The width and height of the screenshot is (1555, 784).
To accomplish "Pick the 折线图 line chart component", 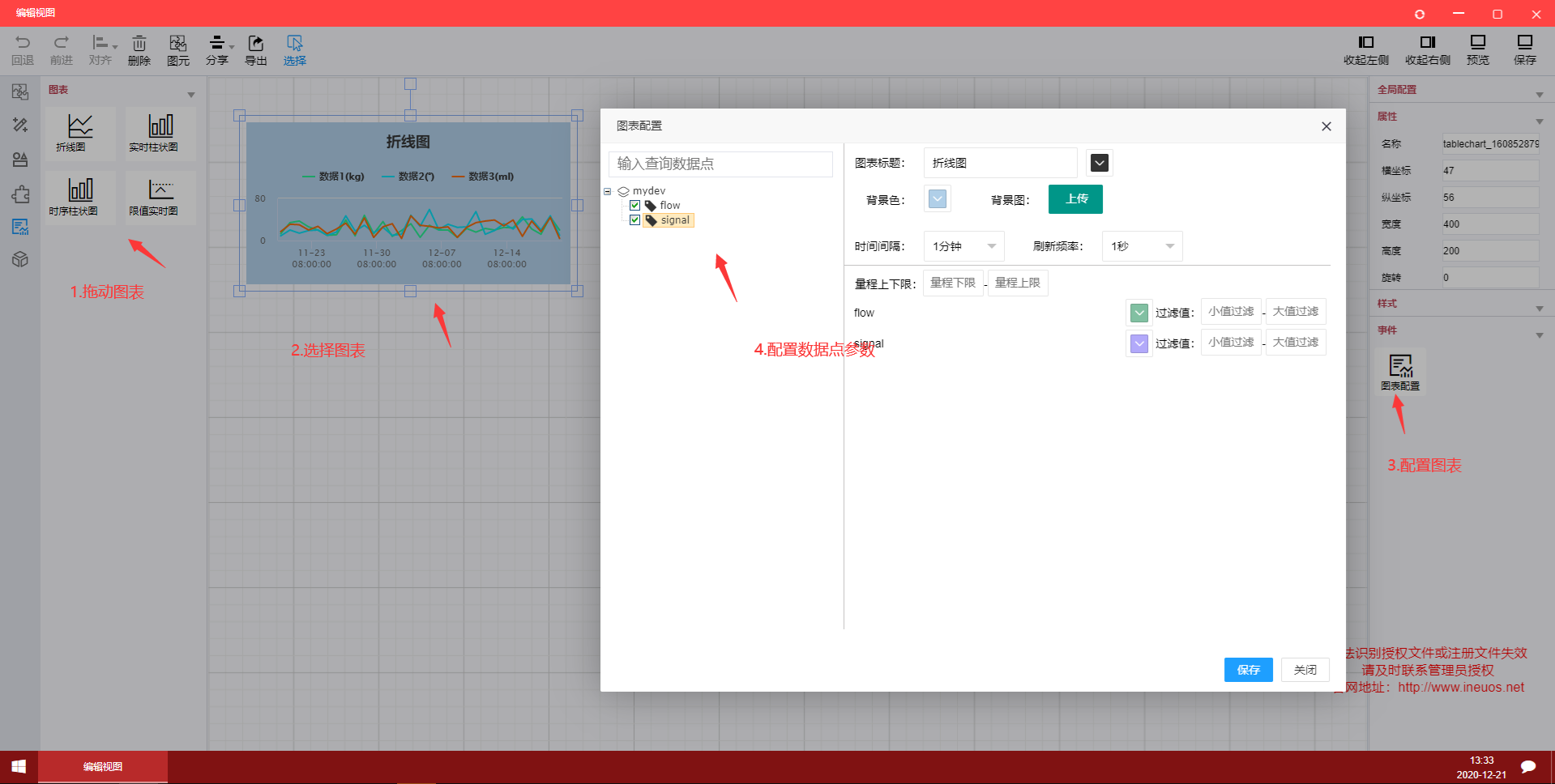I will coord(80,133).
